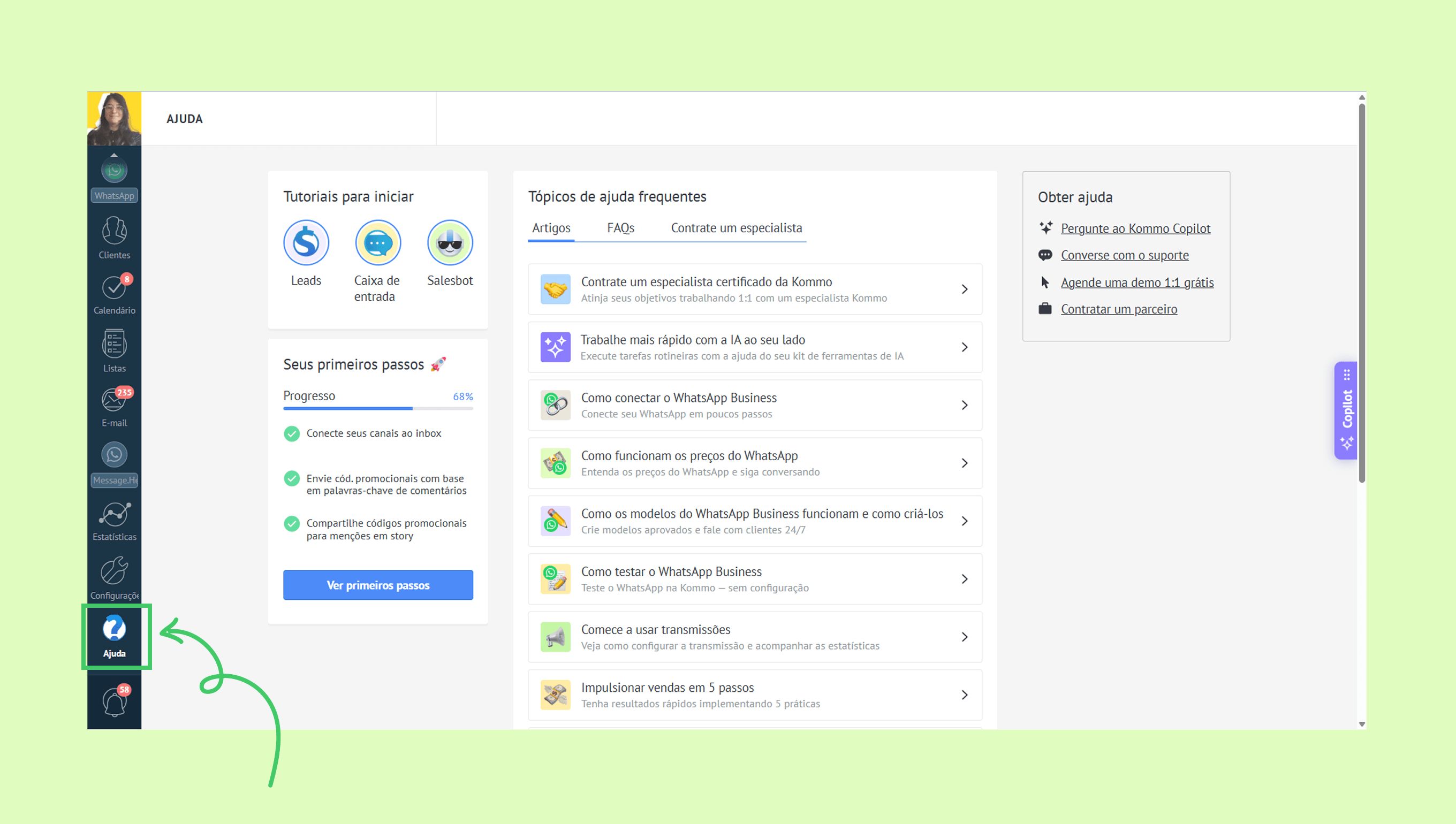Click the Progresso bar at 68%
The image size is (1456, 824).
coord(377,408)
